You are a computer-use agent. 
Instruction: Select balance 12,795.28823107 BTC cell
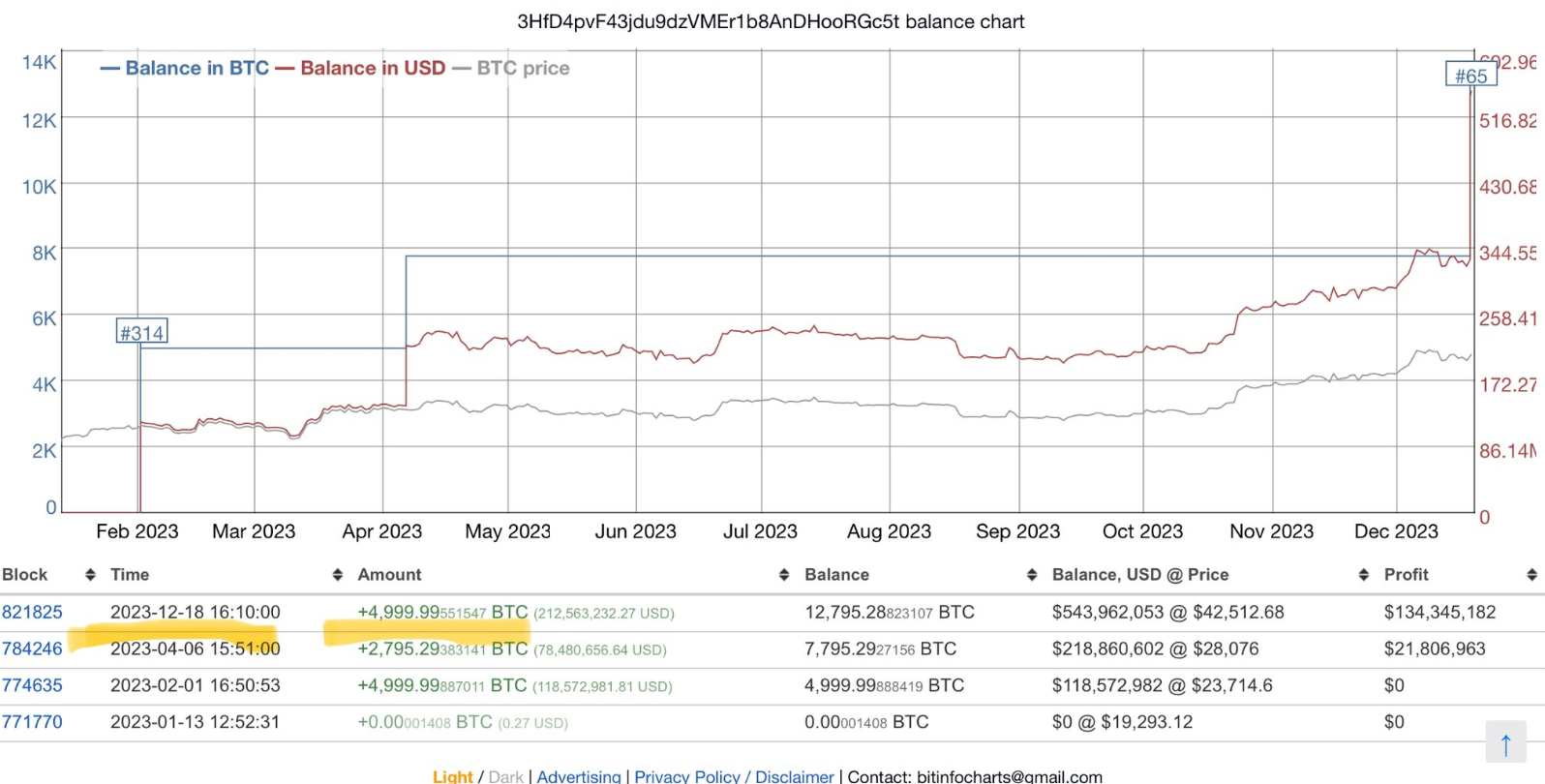(890, 613)
